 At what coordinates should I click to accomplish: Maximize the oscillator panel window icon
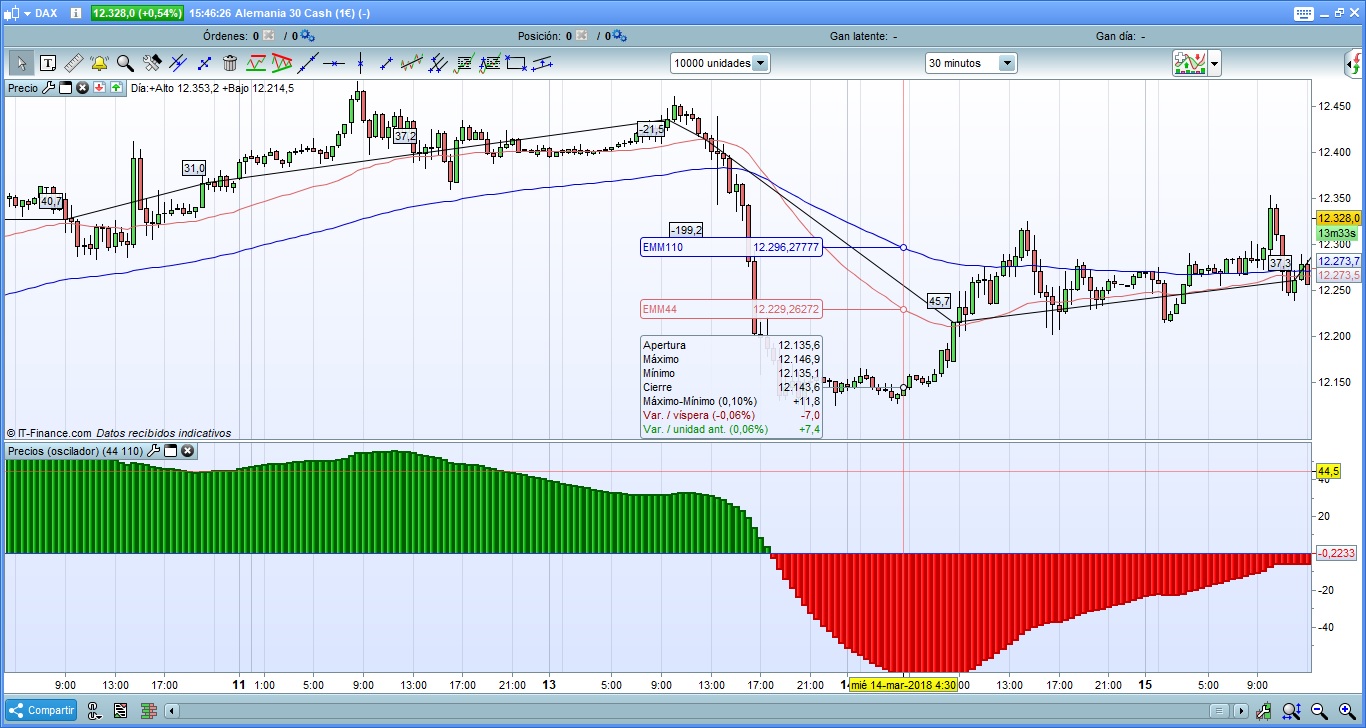170,451
